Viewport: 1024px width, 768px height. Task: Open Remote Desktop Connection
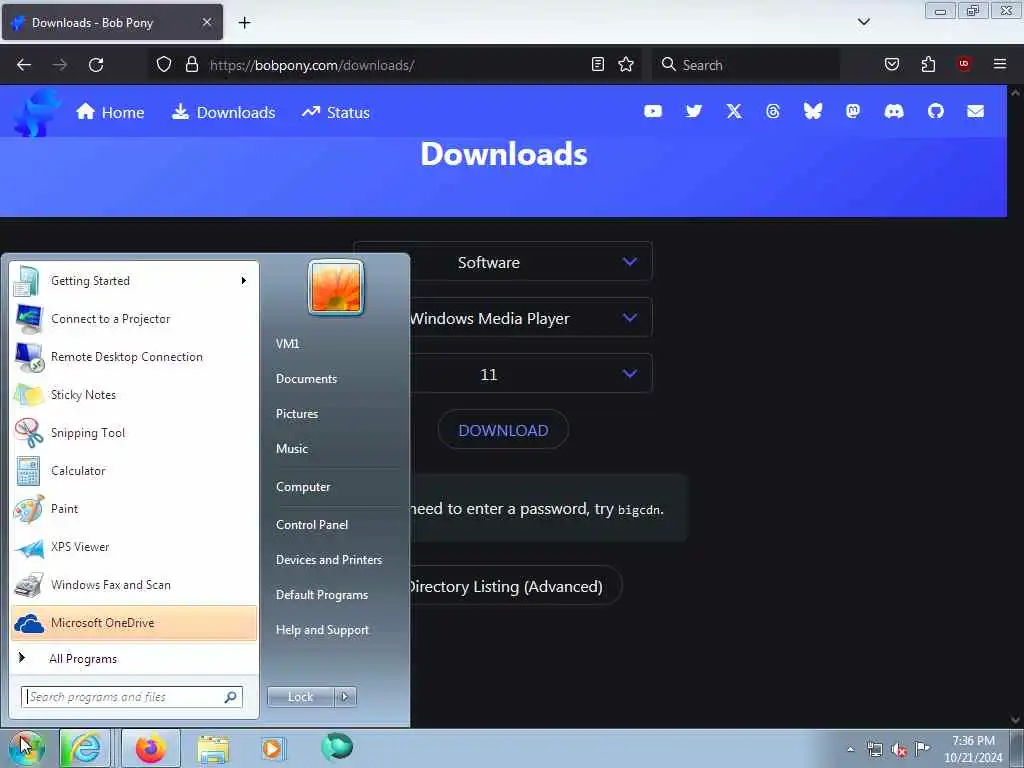[135, 357]
